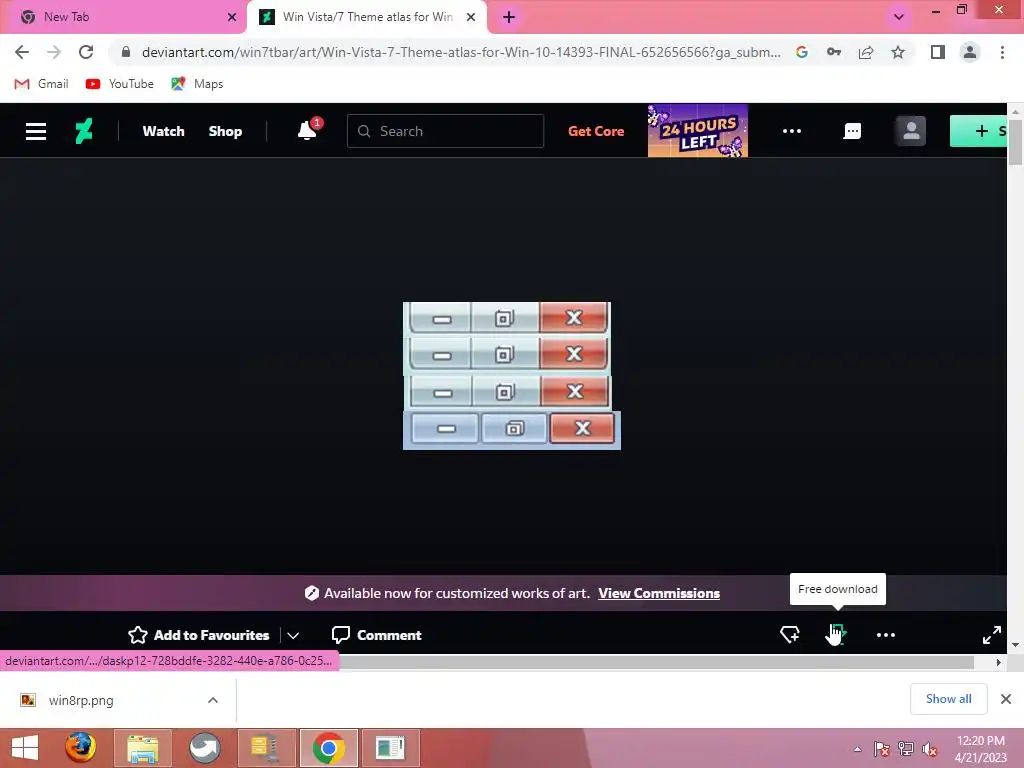Open the downloaded win8rp.png file

pyautogui.click(x=81, y=700)
